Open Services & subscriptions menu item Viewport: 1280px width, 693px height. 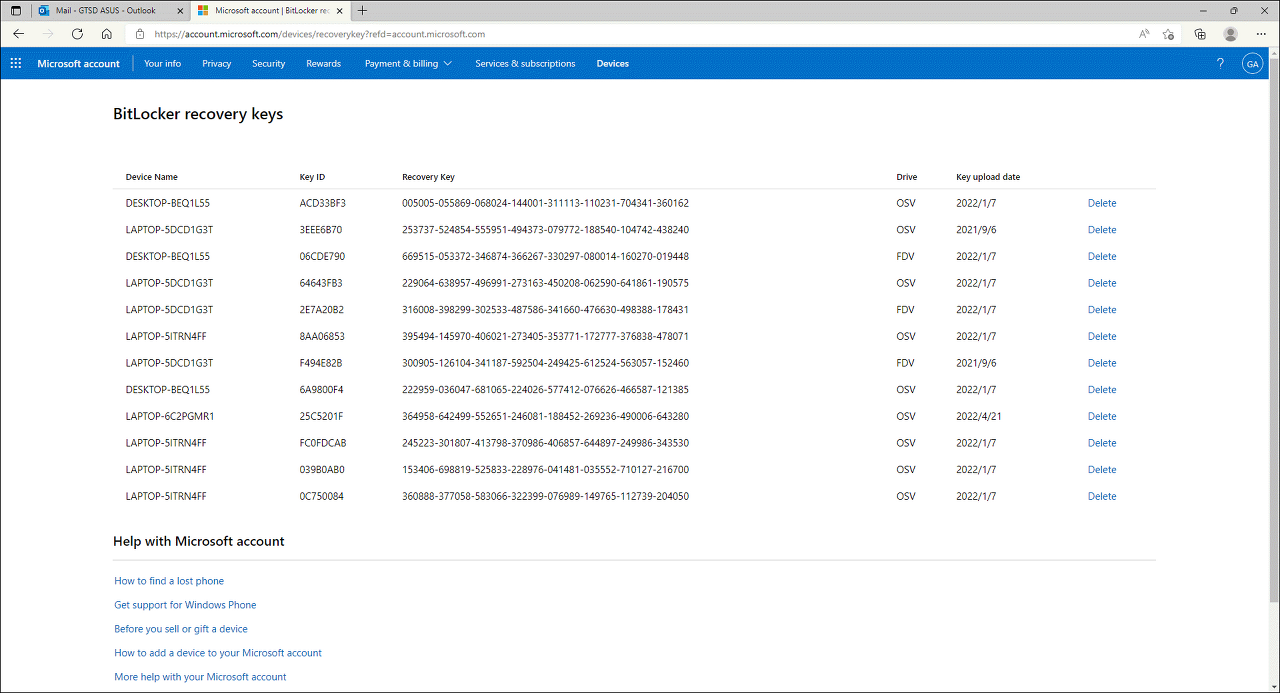pyautogui.click(x=525, y=63)
